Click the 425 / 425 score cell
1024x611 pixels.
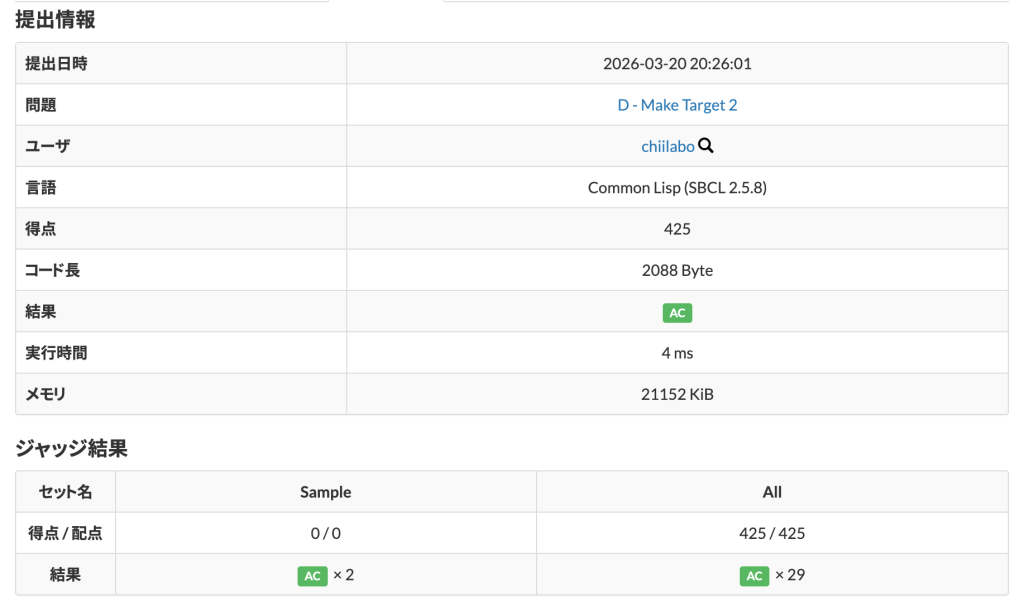pyautogui.click(x=772, y=533)
